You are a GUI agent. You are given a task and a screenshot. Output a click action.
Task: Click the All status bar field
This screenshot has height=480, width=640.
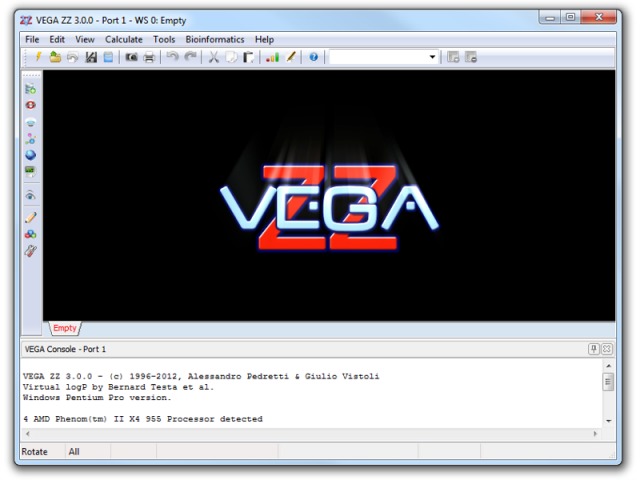(x=88, y=452)
